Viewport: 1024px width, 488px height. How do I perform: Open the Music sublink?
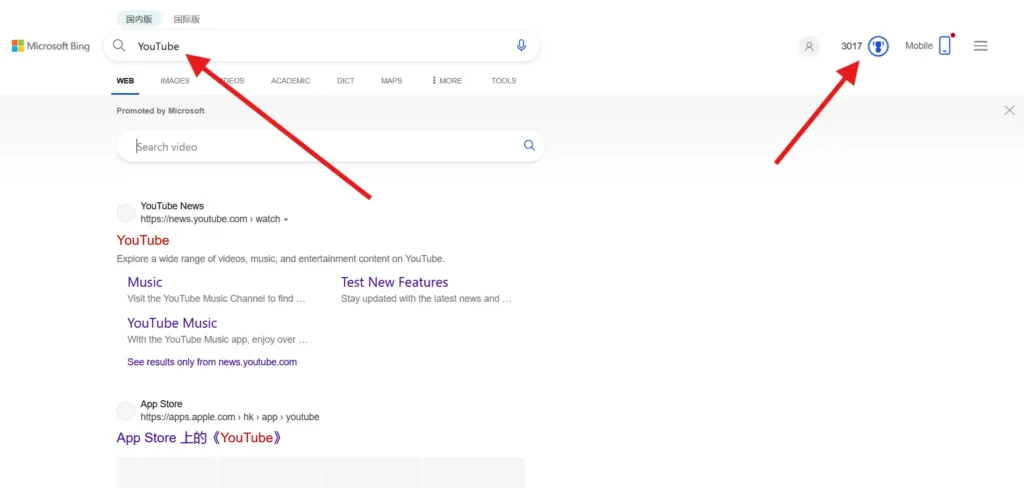click(x=145, y=282)
